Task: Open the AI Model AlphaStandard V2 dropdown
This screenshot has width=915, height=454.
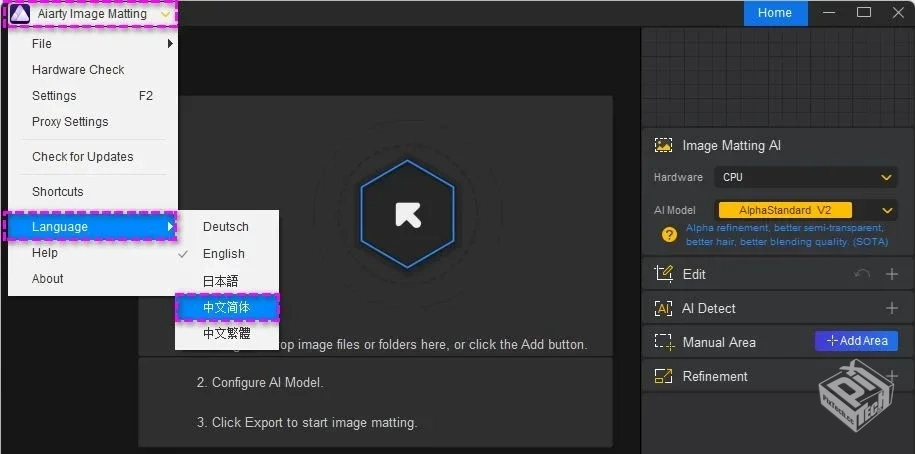Action: pyautogui.click(x=806, y=210)
